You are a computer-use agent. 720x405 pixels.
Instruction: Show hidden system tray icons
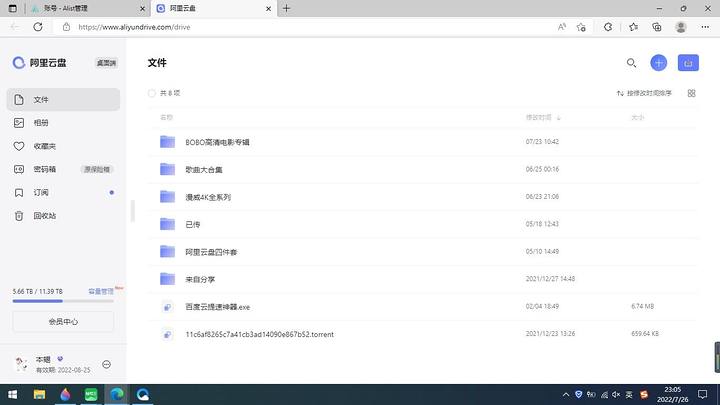point(566,394)
